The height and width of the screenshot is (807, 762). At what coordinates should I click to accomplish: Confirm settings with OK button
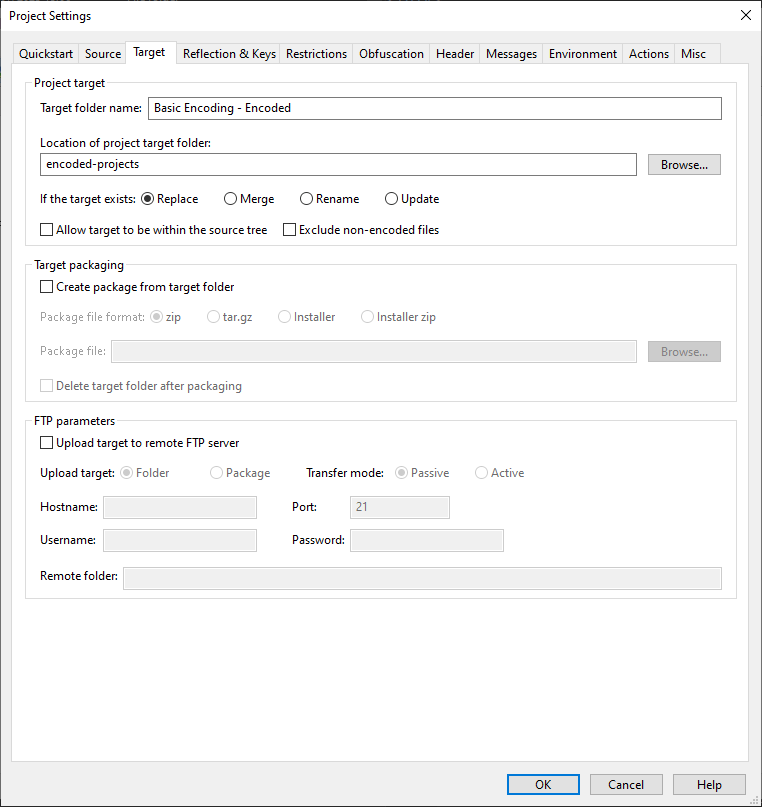[x=543, y=784]
